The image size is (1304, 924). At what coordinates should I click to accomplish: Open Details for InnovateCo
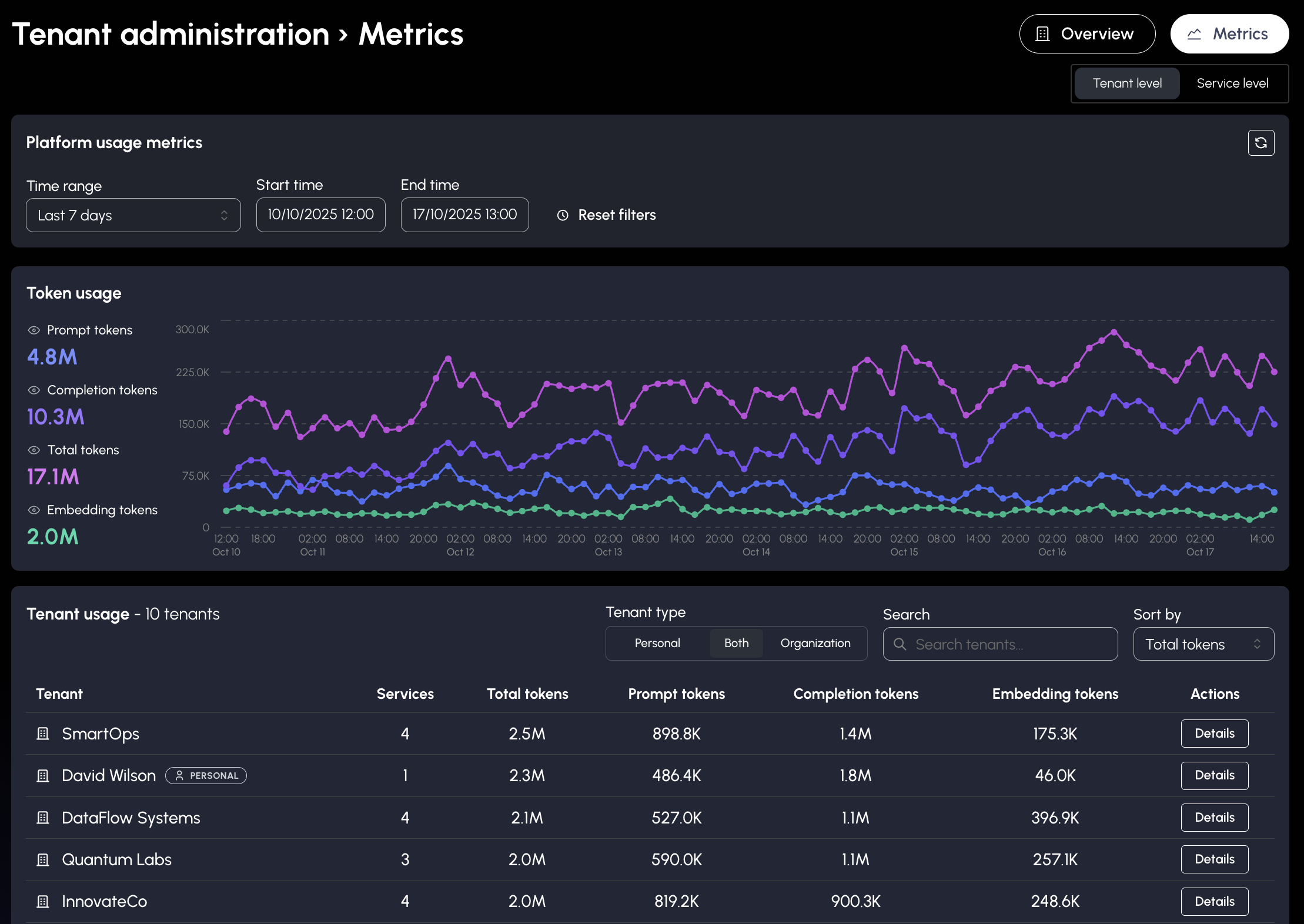point(1215,902)
